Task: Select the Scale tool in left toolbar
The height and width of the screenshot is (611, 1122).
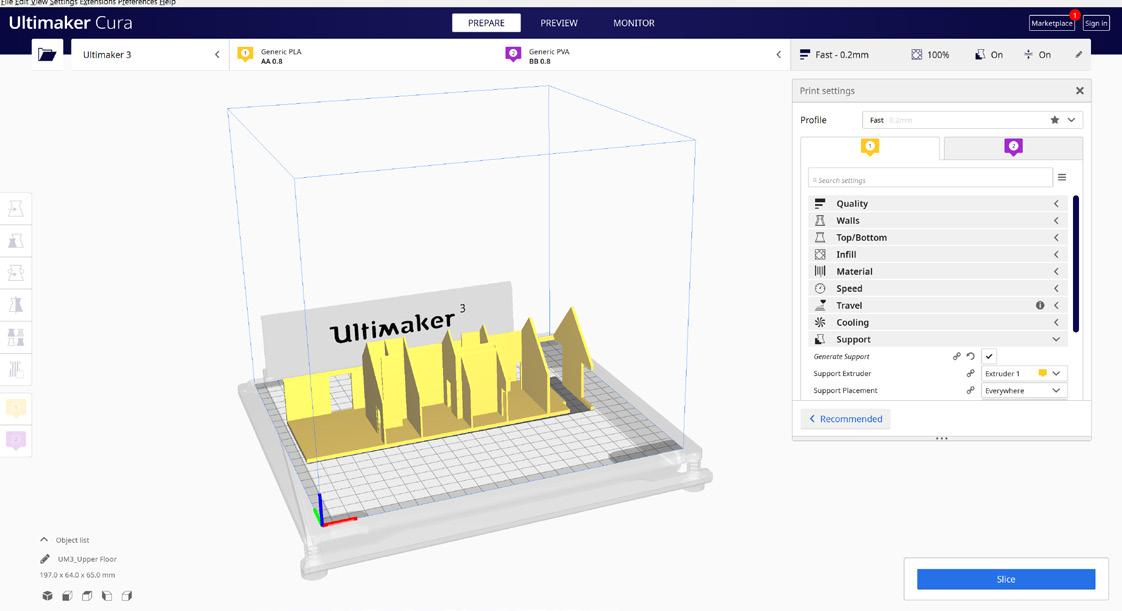Action: click(16, 241)
